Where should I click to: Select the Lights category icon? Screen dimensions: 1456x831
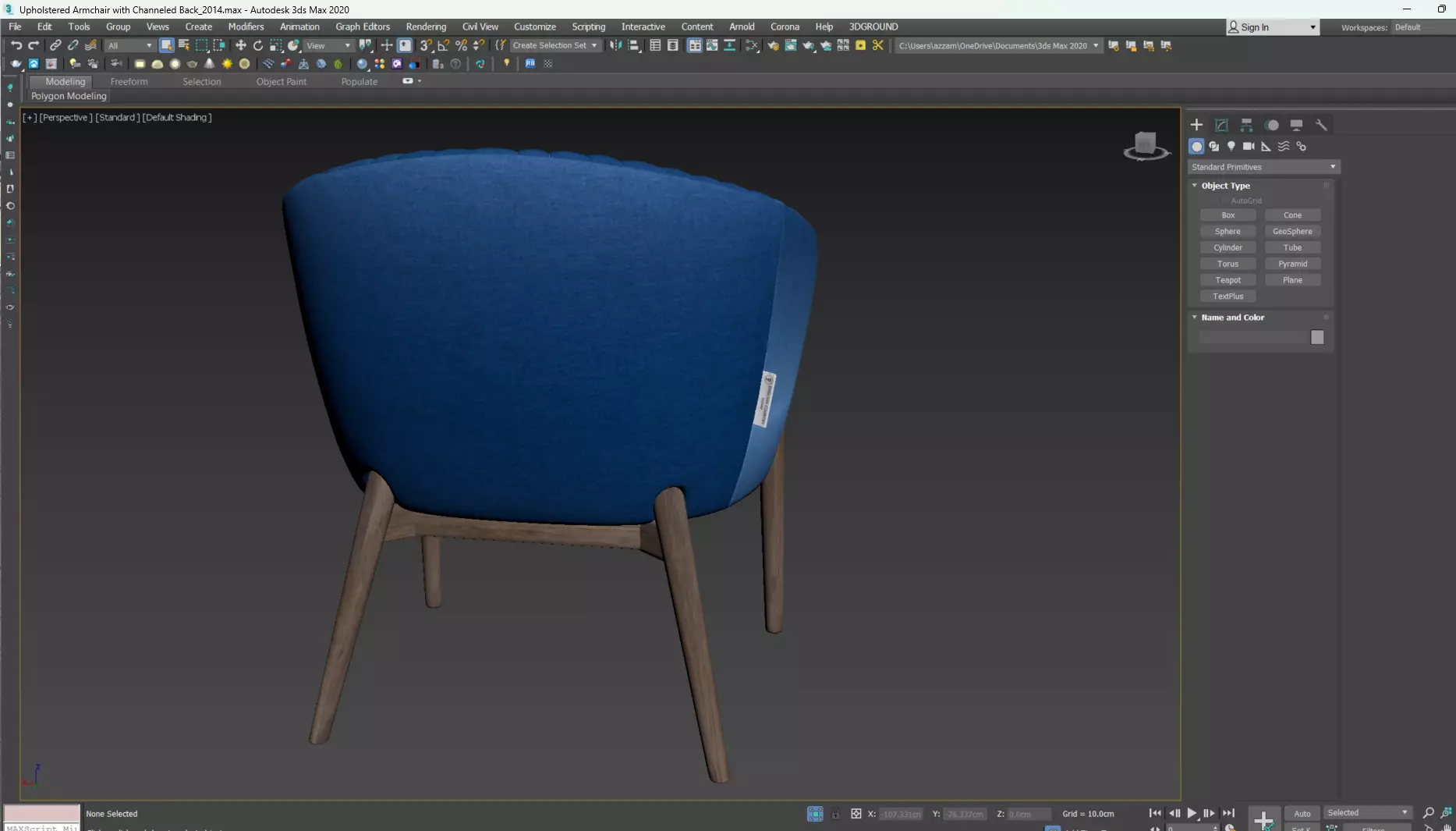tap(1231, 146)
